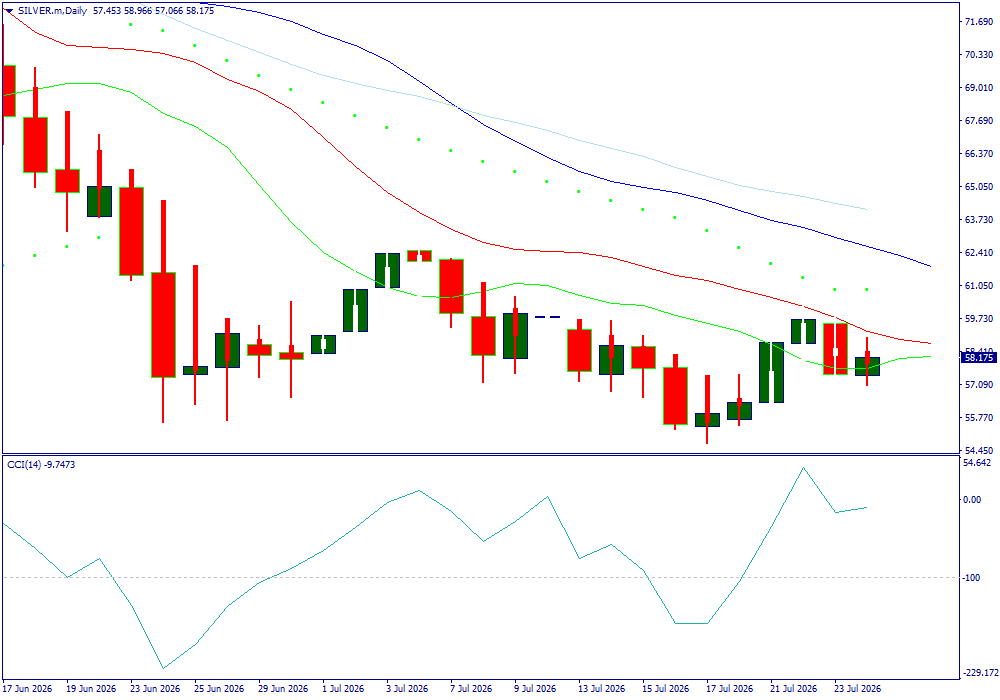Click the 67.690 price axis label

coord(980,120)
